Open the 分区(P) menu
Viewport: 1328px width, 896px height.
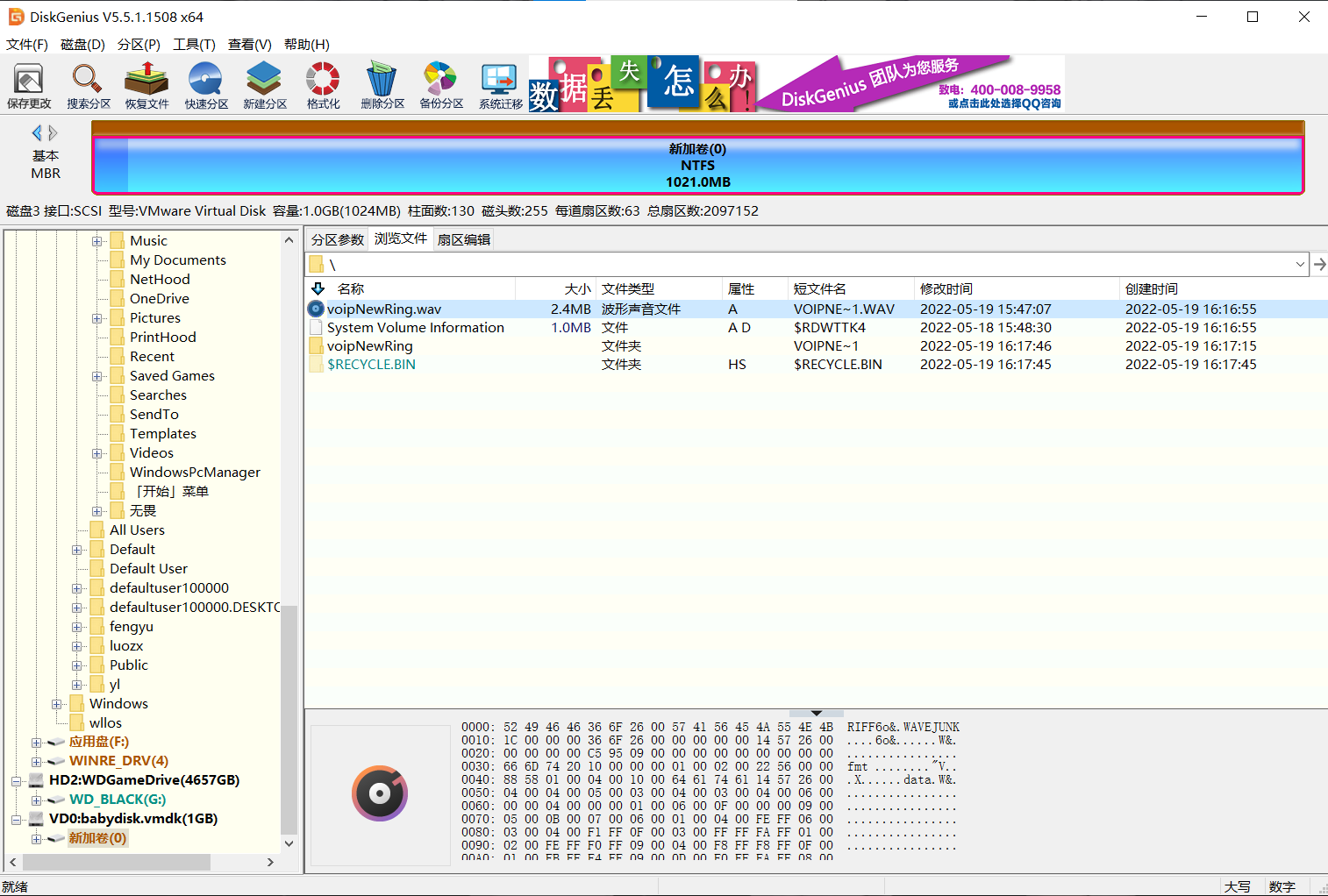[x=139, y=45]
